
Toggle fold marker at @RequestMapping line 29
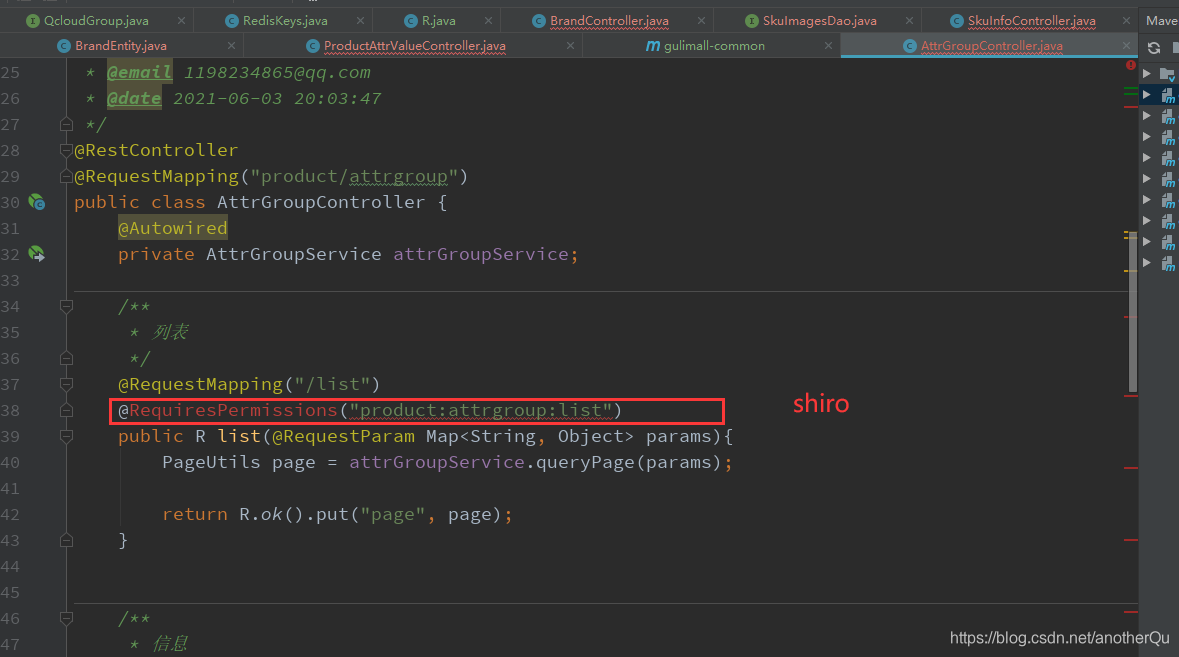click(66, 177)
